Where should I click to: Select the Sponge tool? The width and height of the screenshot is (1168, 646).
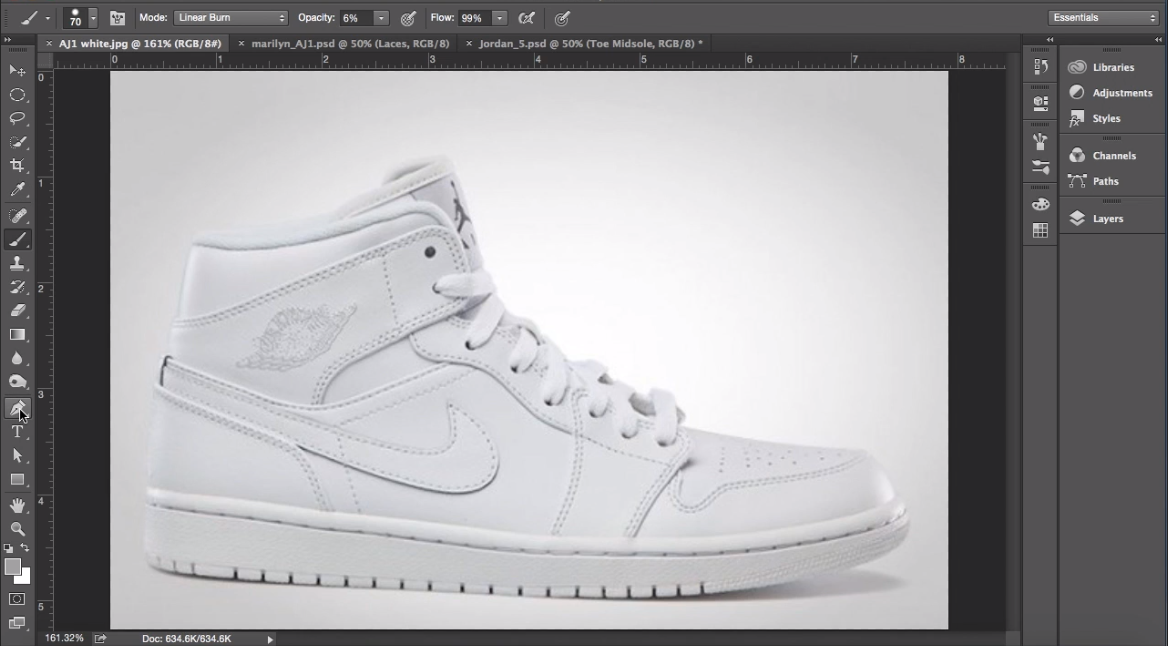(x=17, y=383)
